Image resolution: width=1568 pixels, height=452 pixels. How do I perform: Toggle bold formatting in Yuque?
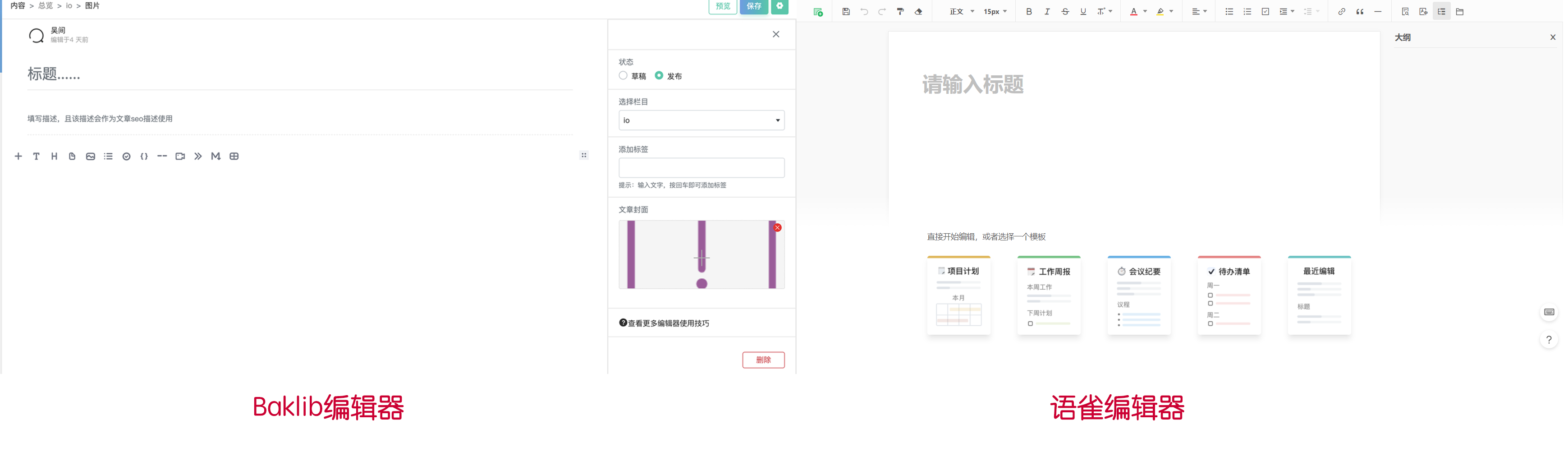click(1029, 12)
